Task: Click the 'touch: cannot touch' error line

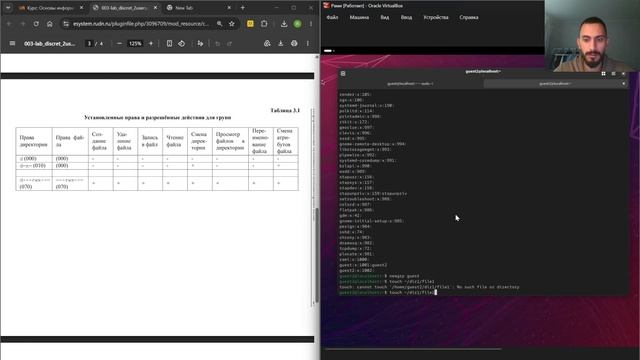Action: [429, 287]
